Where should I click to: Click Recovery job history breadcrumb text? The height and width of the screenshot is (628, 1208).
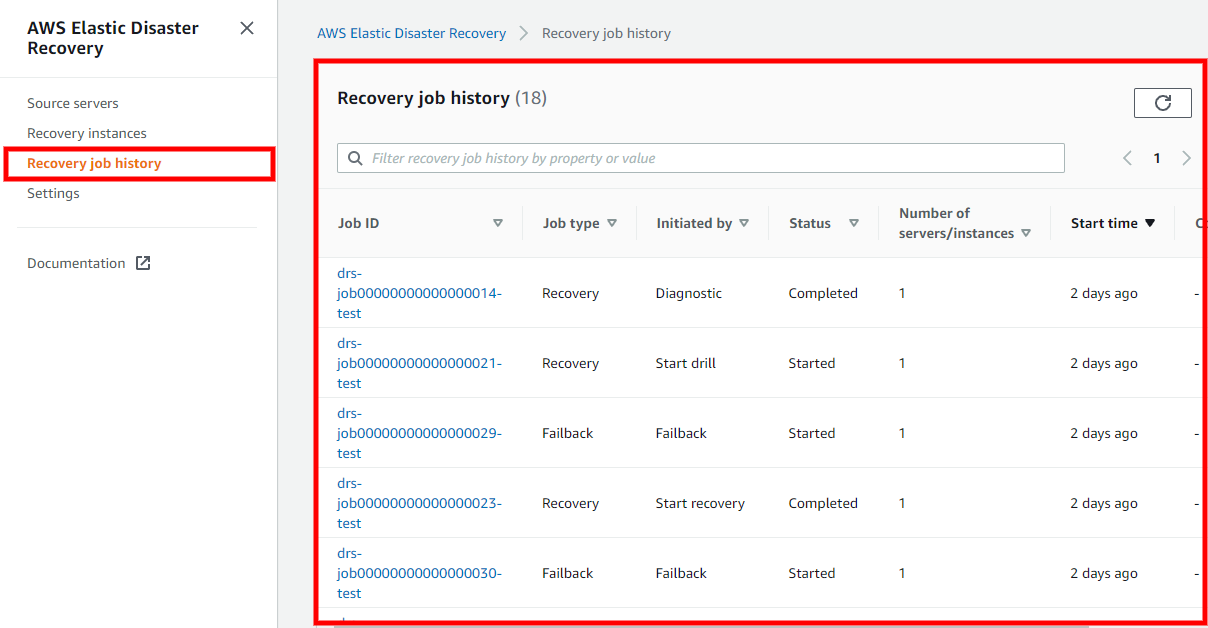pyautogui.click(x=606, y=33)
